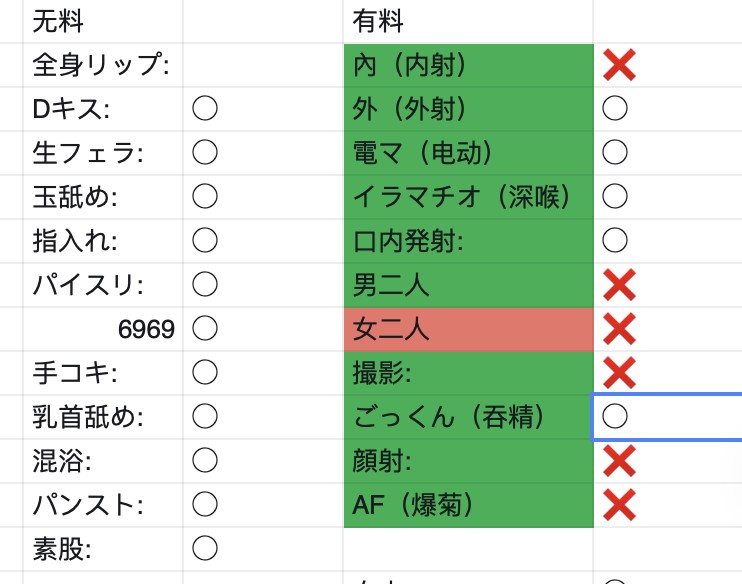
Task: Select the 手コキ label cell
Action: 103,373
